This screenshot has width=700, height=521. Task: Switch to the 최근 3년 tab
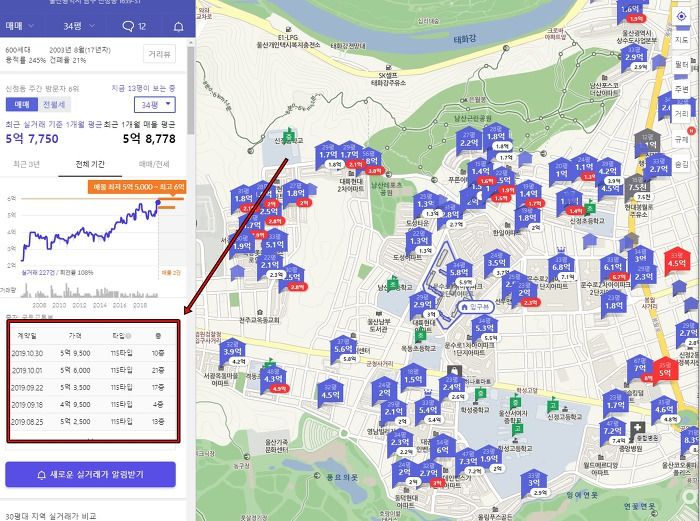click(26, 164)
